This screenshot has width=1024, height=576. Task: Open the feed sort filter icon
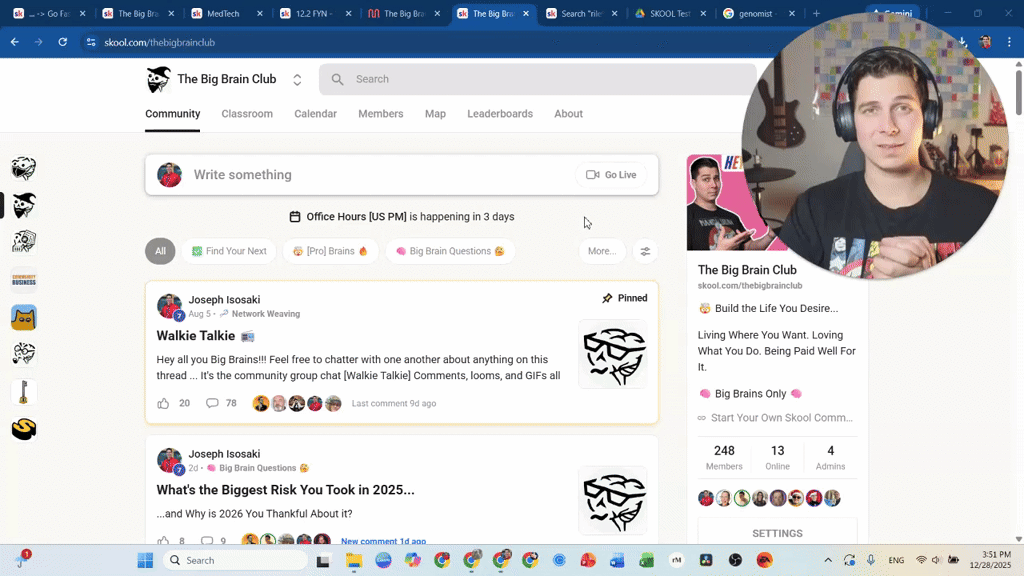point(645,251)
